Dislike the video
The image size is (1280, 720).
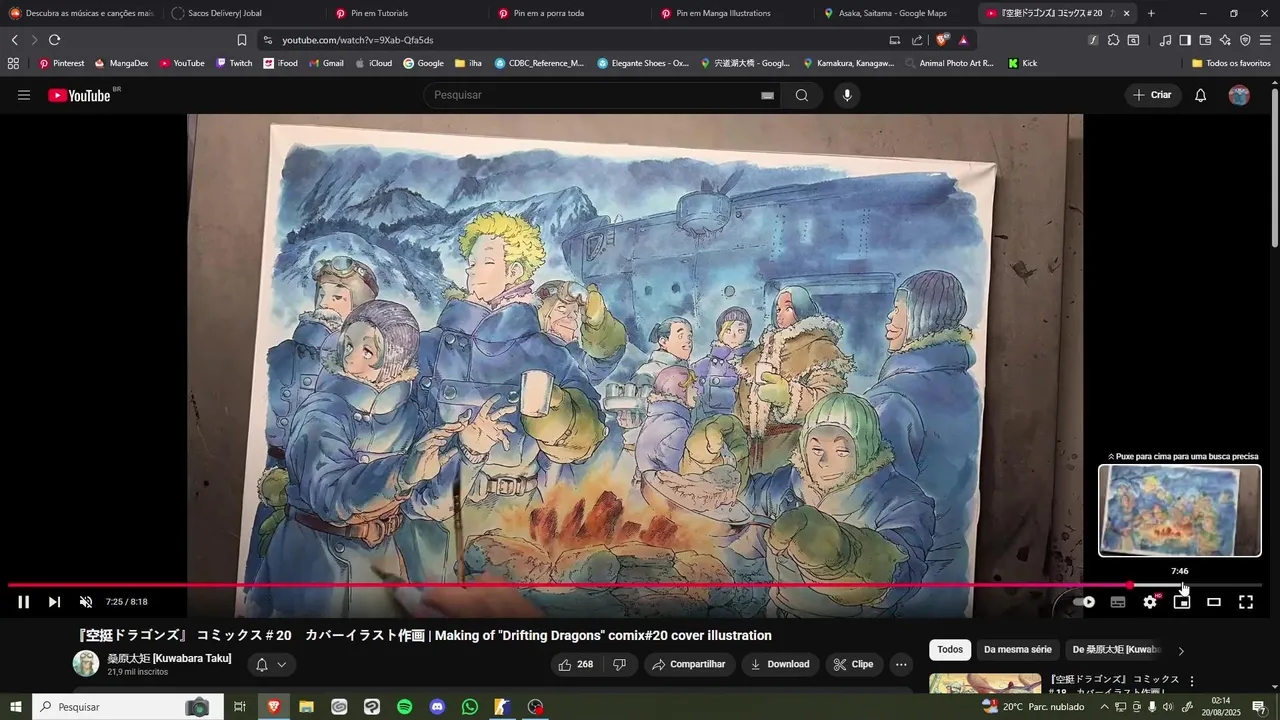619,664
